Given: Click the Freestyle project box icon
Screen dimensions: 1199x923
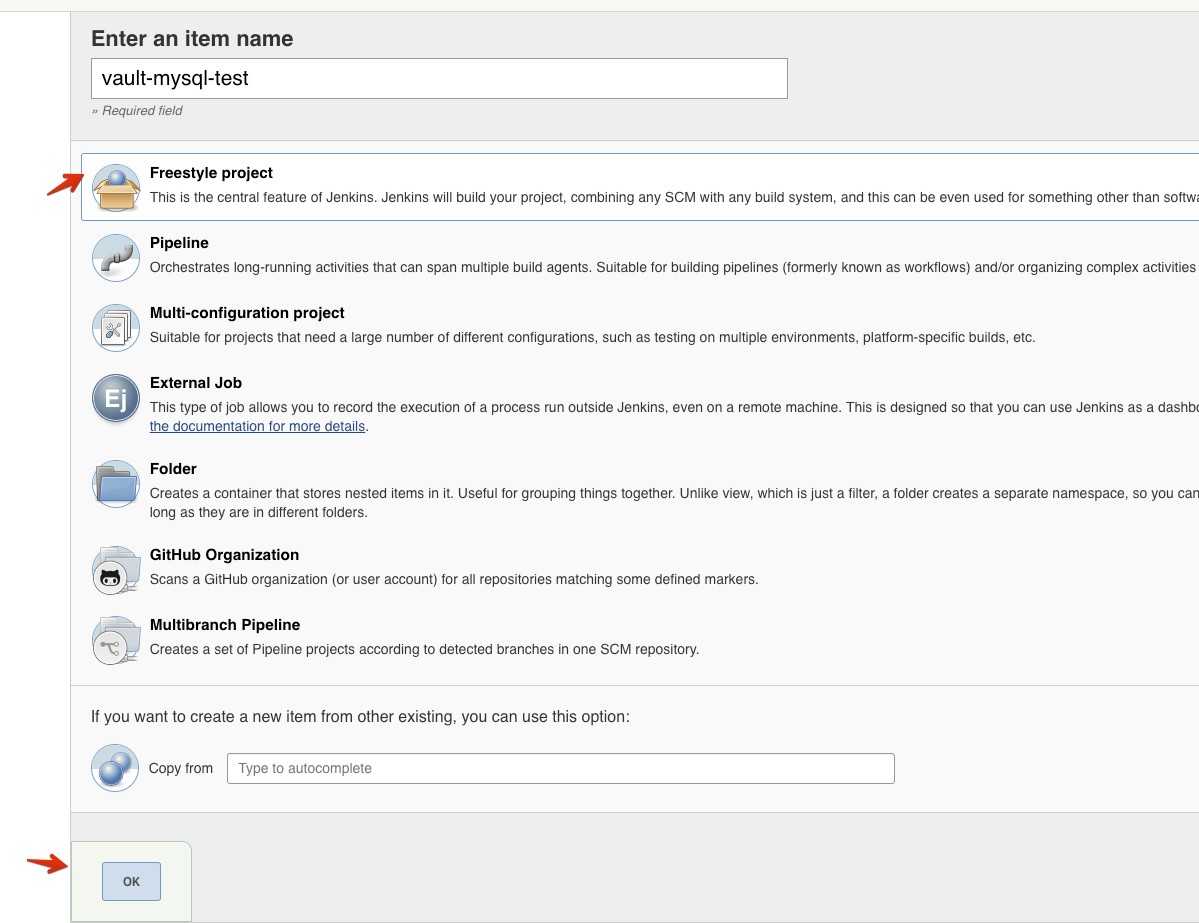Looking at the screenshot, I should (x=116, y=187).
